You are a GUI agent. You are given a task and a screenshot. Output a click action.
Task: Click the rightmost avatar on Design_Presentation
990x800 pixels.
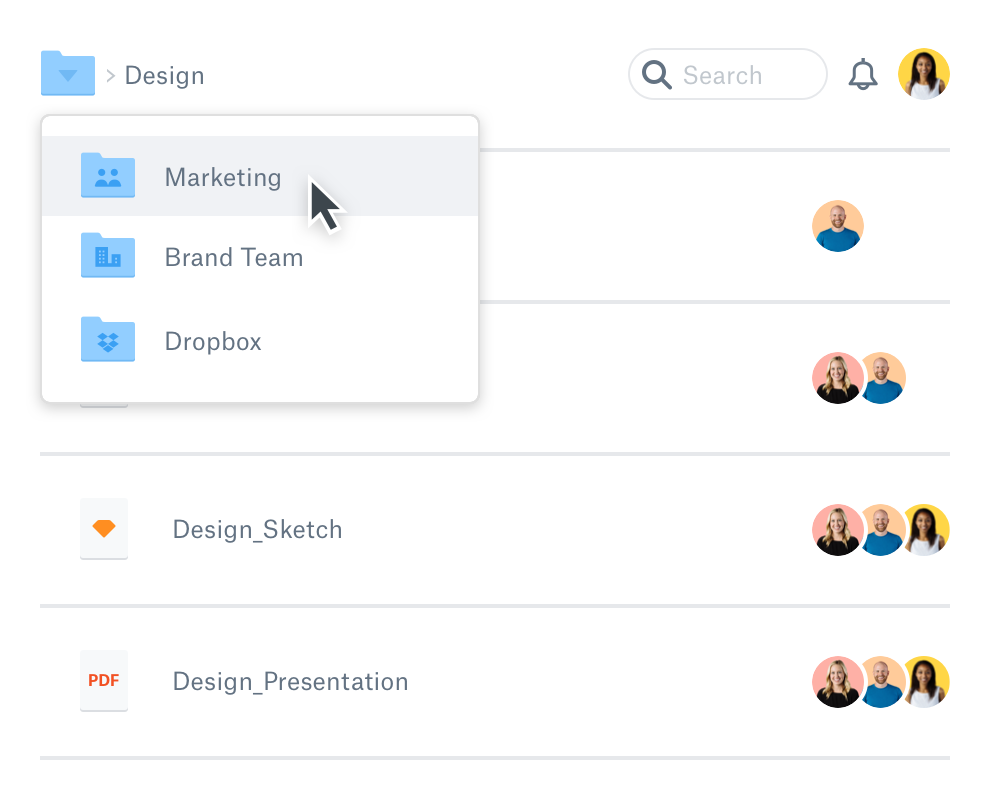[x=926, y=681]
